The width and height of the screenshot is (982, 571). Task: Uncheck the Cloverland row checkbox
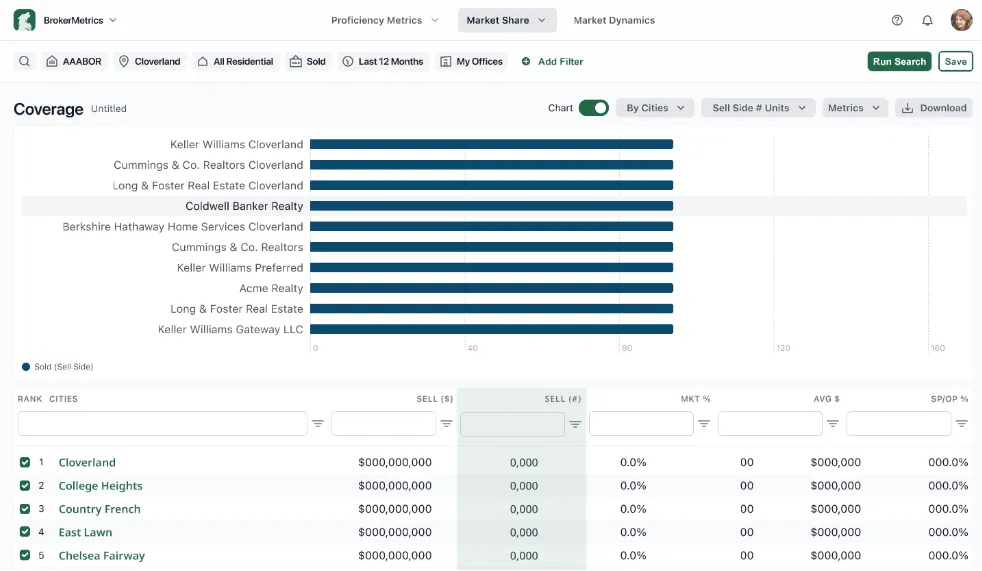point(25,462)
